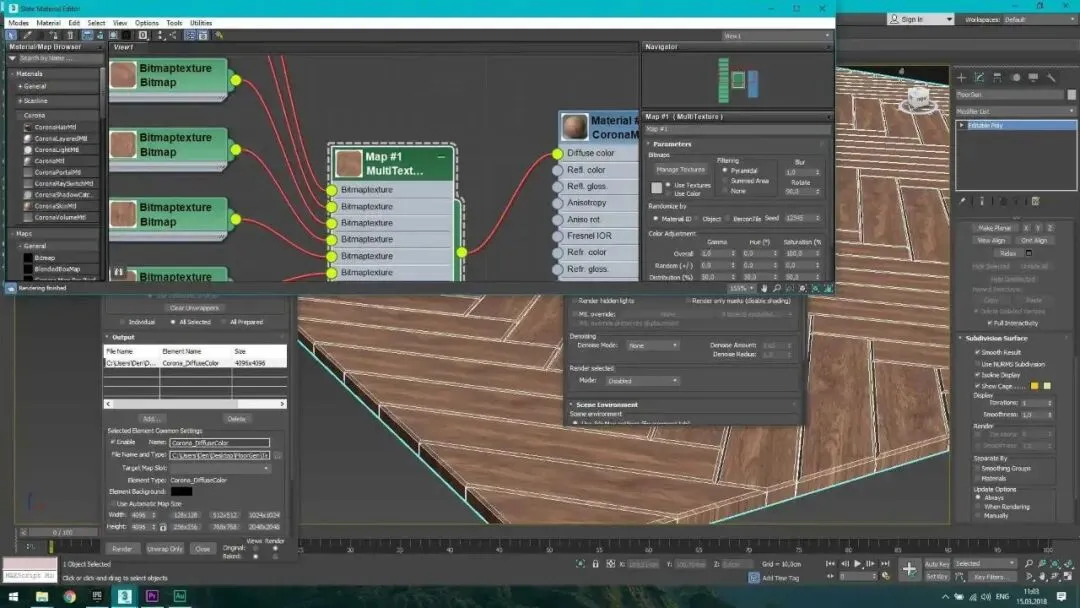Go to the start frame button
This screenshot has width=1080, height=608.
pyautogui.click(x=830, y=564)
